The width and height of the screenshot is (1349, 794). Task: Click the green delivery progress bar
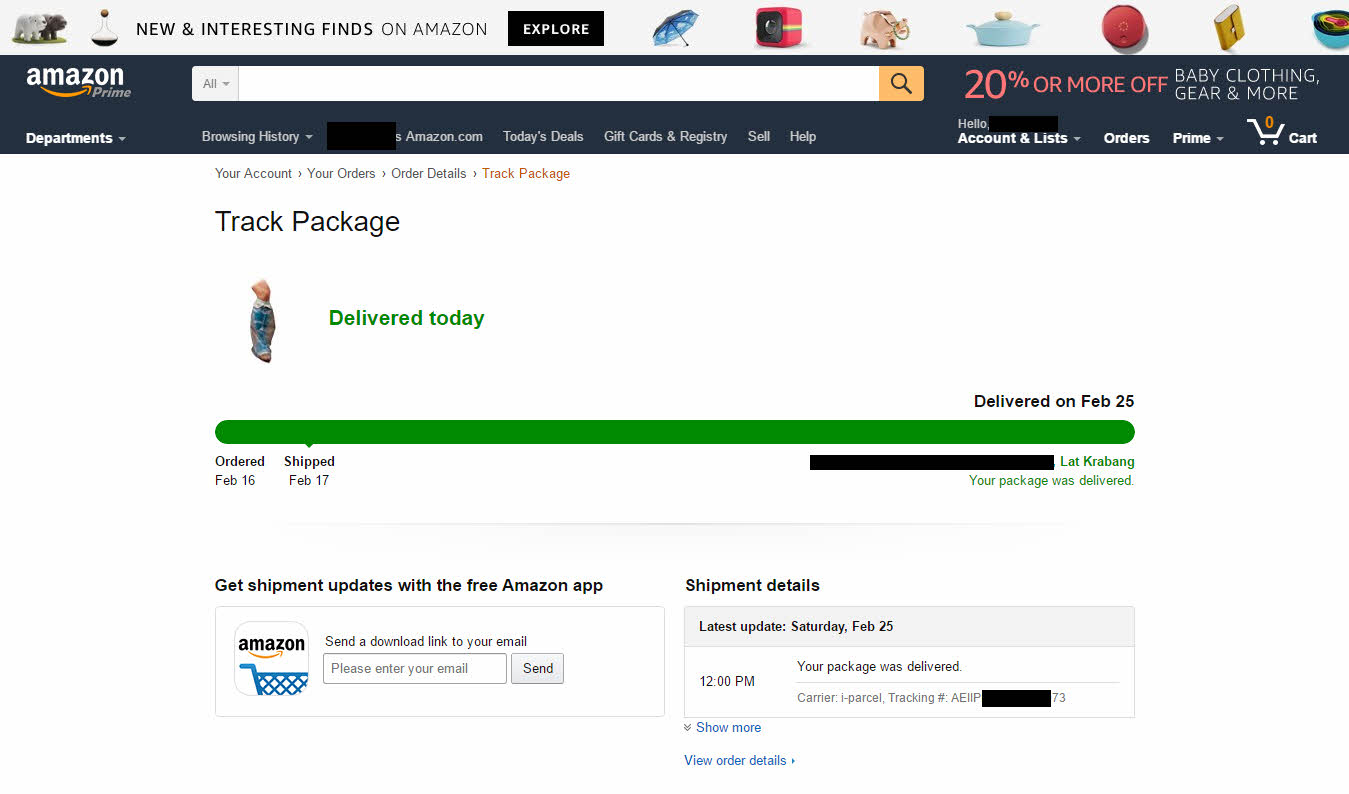675,432
